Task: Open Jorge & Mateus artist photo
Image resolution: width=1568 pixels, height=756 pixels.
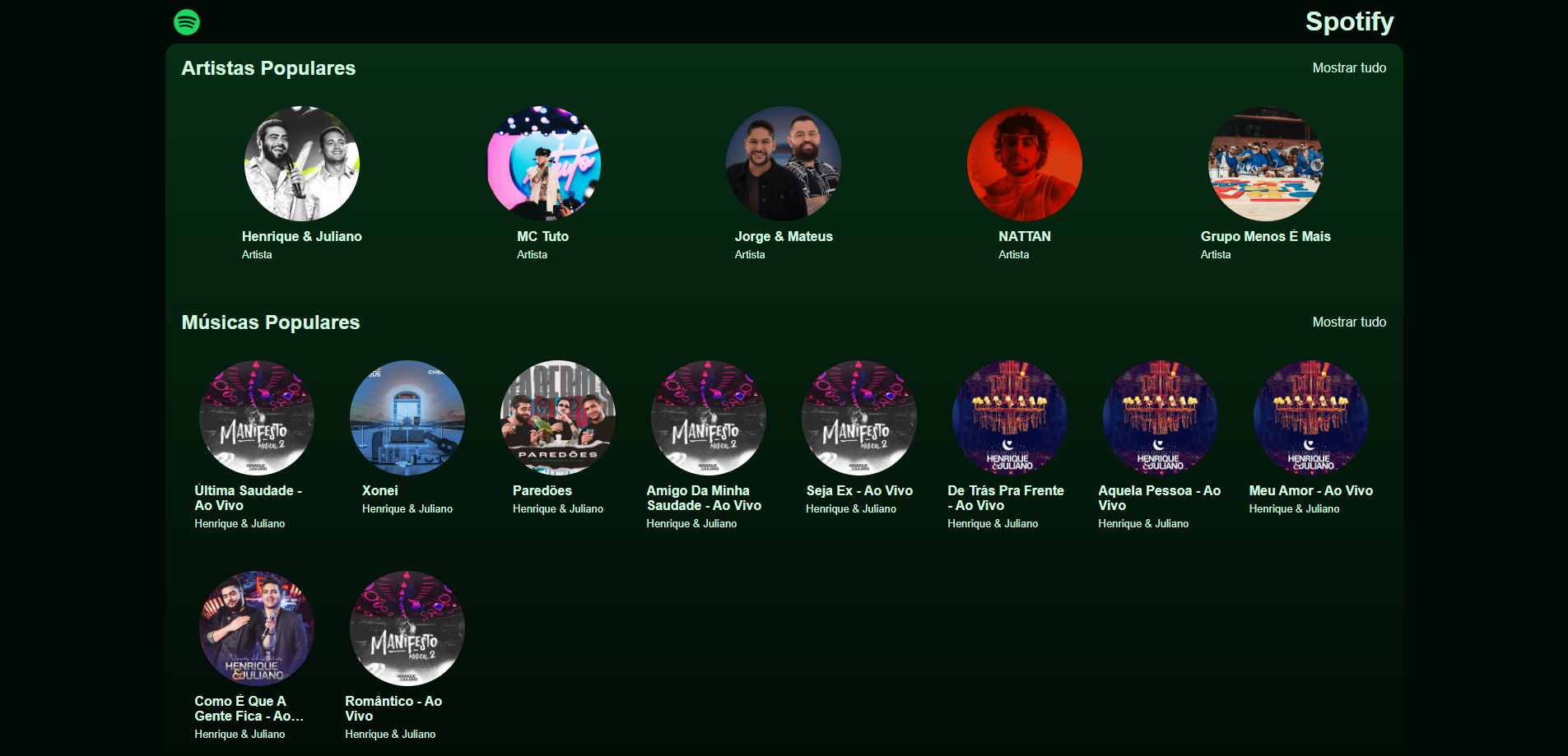Action: click(784, 164)
